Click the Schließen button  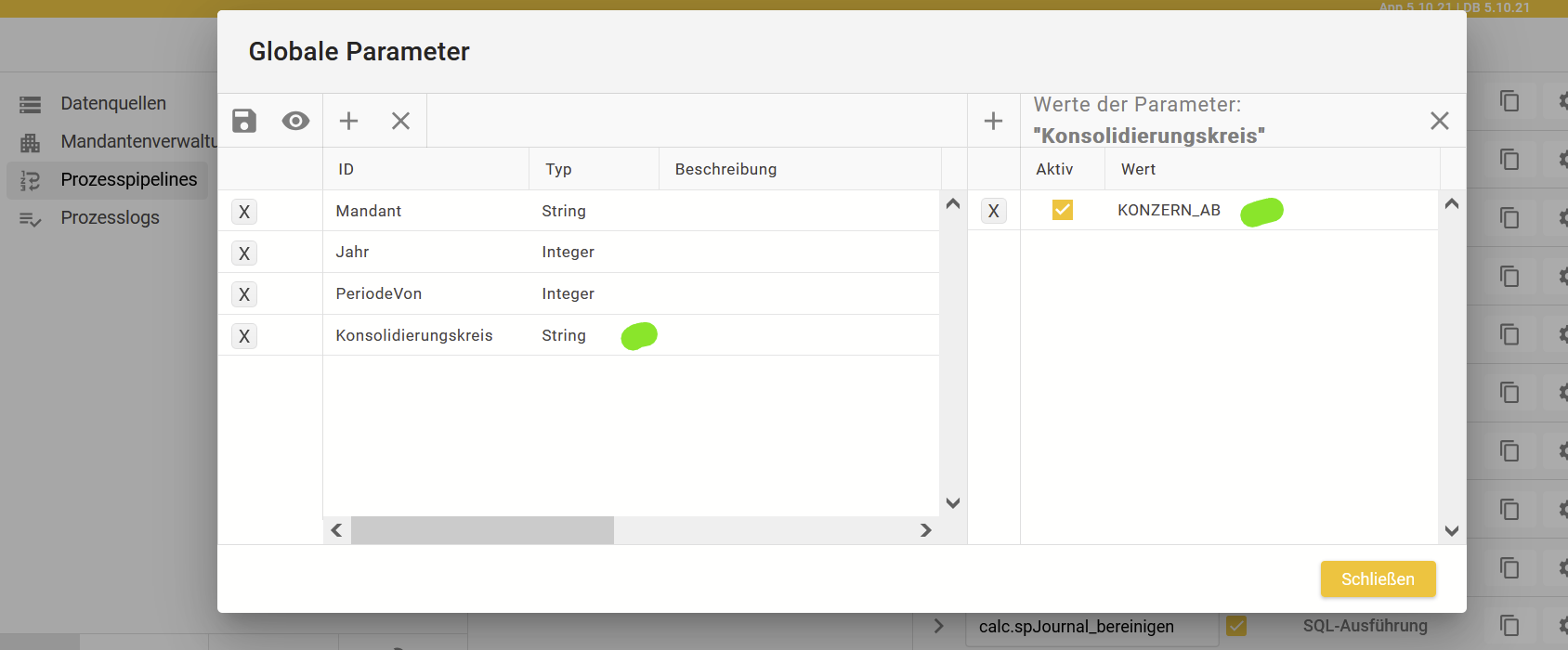(x=1378, y=578)
